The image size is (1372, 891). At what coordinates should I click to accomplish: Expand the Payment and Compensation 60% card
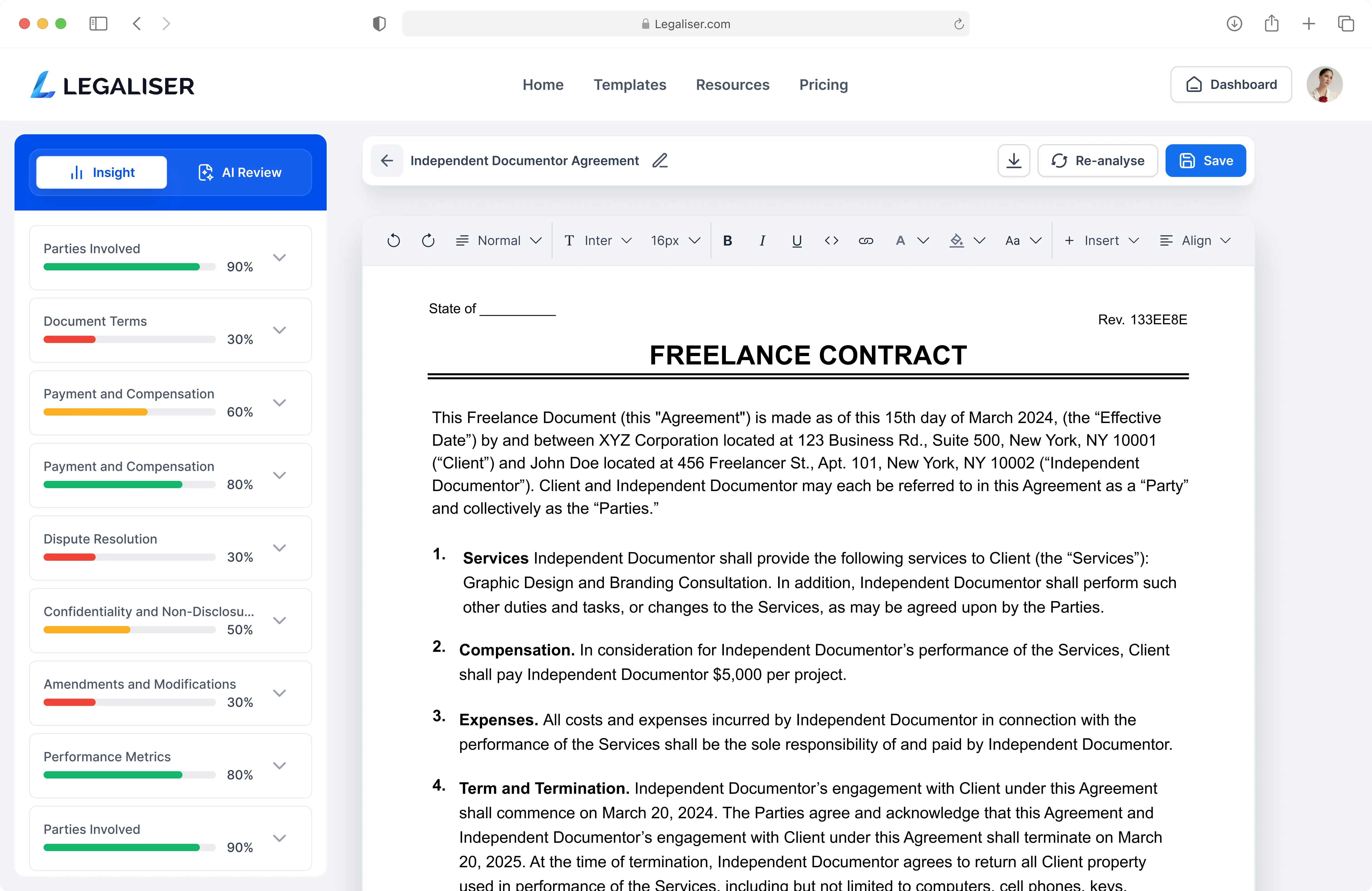pos(279,403)
